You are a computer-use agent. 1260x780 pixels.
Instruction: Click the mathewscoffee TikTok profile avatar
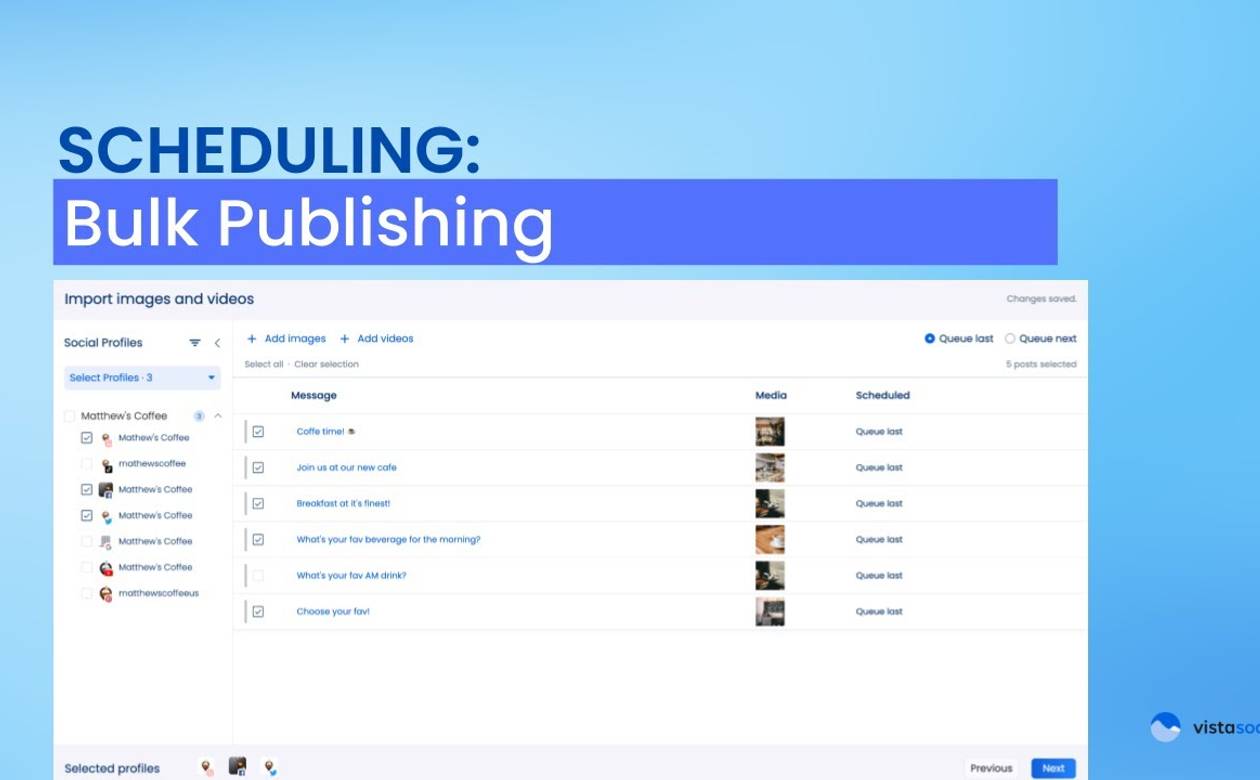106,464
